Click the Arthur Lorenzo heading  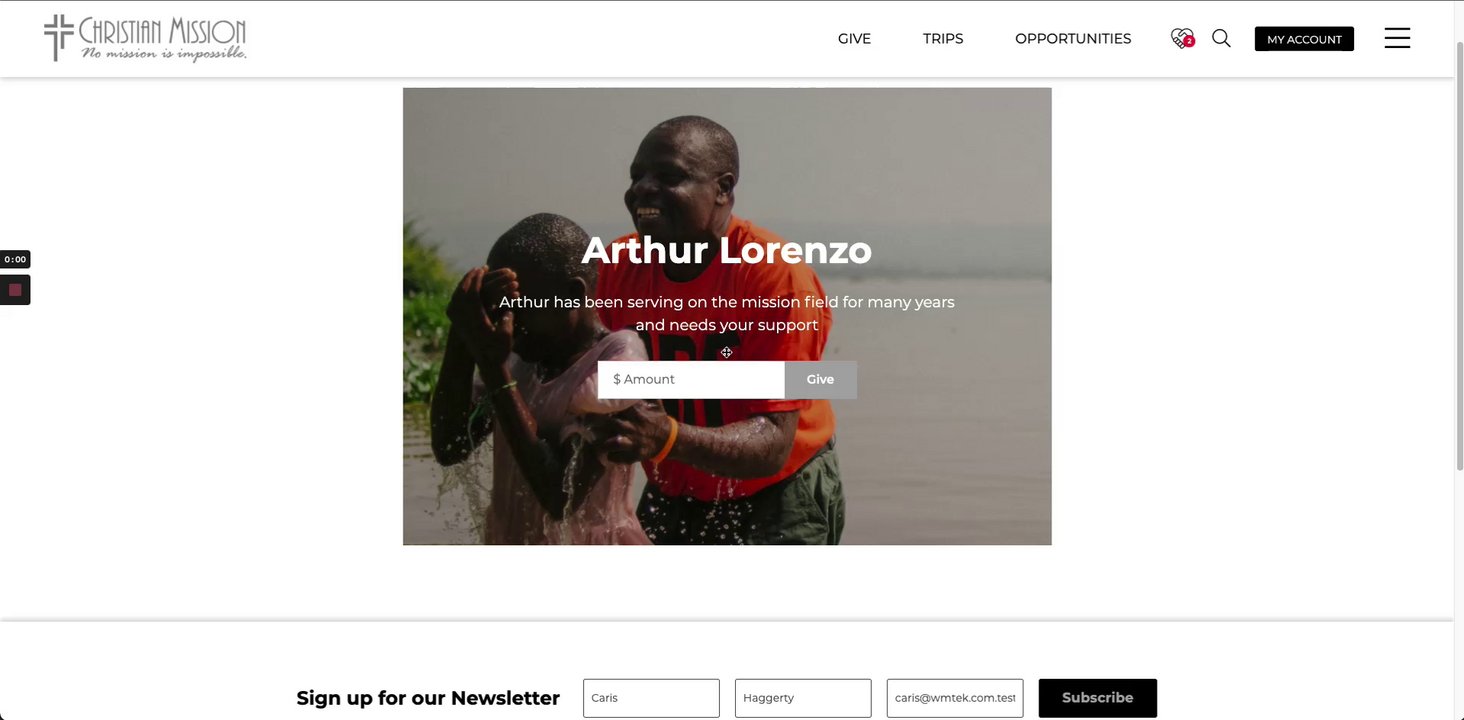point(727,249)
